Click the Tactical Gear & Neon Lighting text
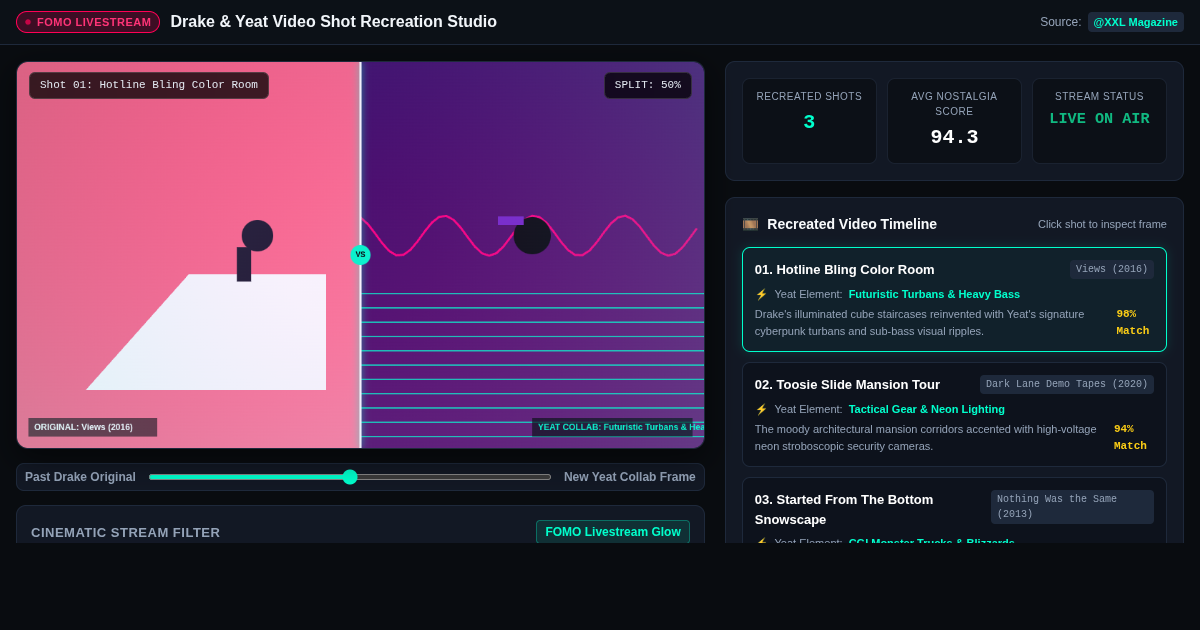Viewport: 1200px width, 630px height. 927,409
